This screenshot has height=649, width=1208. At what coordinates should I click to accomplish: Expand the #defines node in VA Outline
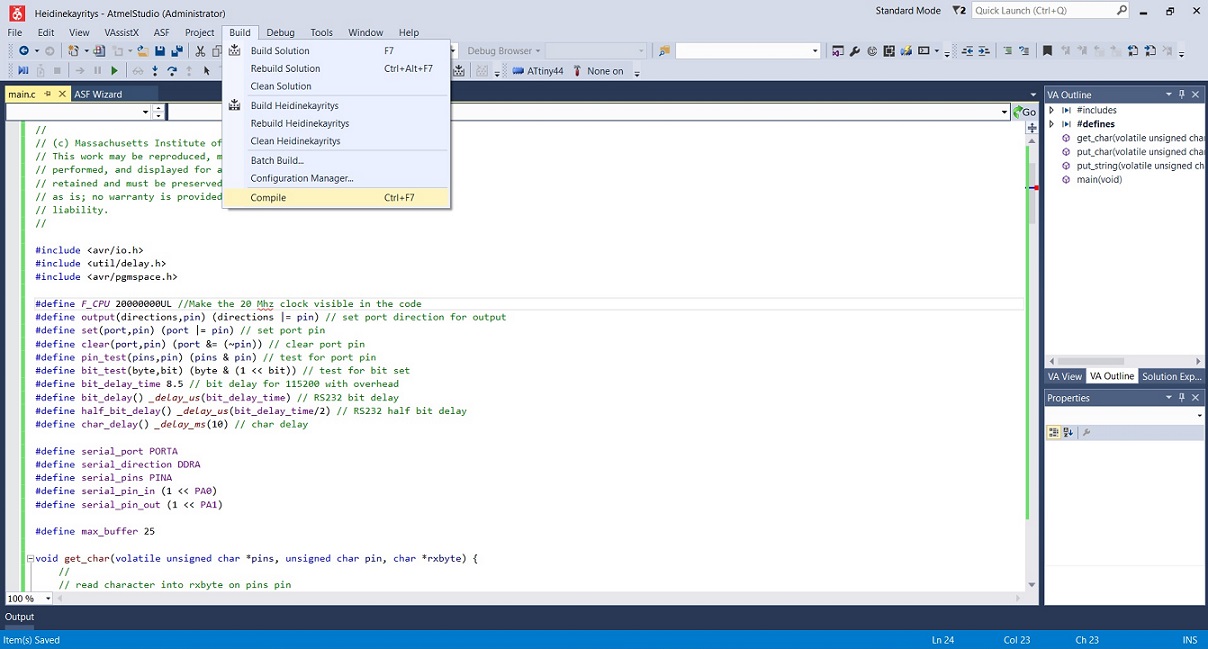tap(1051, 124)
